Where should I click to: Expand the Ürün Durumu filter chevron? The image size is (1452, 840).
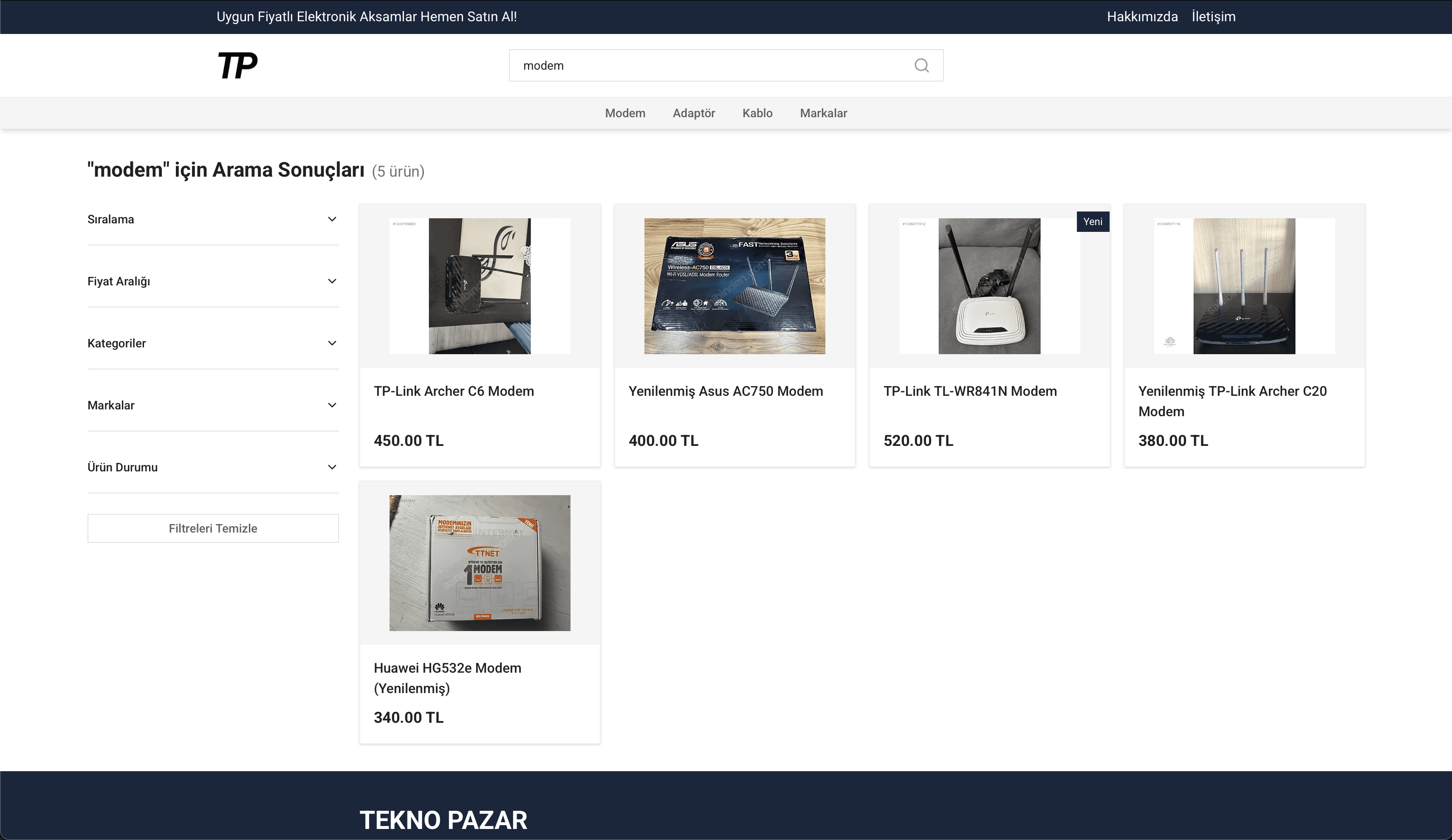click(332, 467)
